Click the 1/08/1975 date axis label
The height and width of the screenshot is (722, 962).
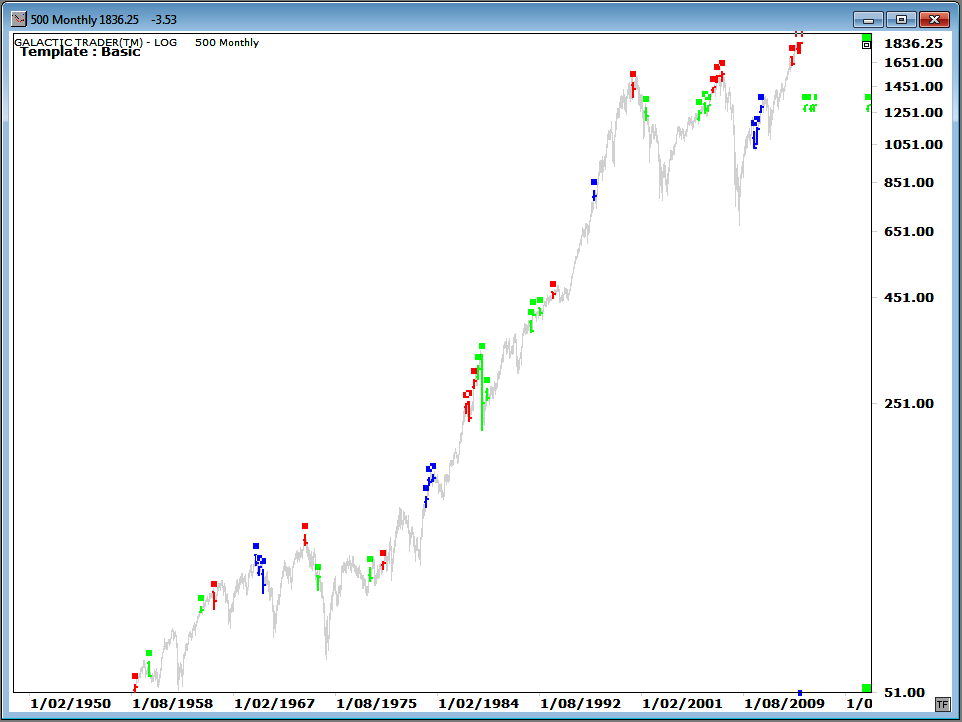376,704
